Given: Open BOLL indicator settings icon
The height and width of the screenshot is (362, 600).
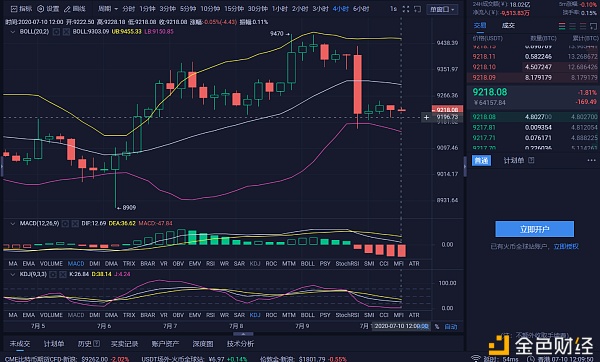Looking at the screenshot, I should 56,32.
